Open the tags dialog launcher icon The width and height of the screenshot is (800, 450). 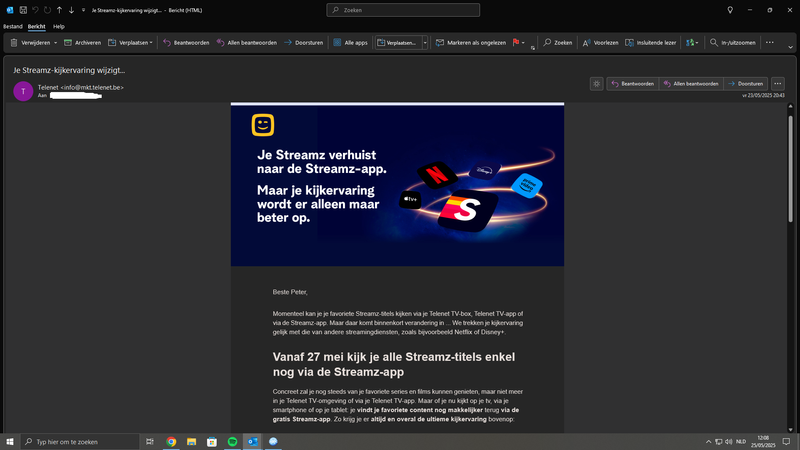[533, 48]
